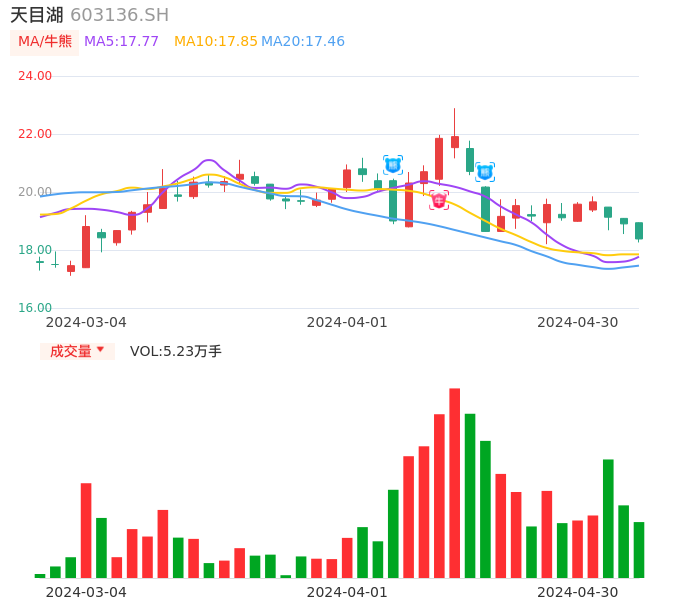Click the 2024-04-30 date label under the volume chart

pyautogui.click(x=577, y=592)
